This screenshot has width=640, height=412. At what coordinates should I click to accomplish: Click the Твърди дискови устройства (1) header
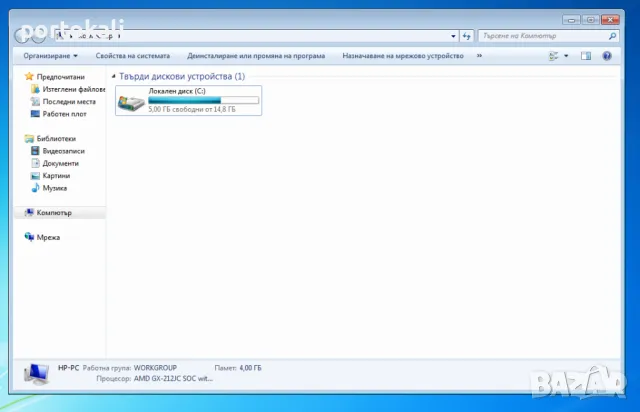(x=182, y=76)
